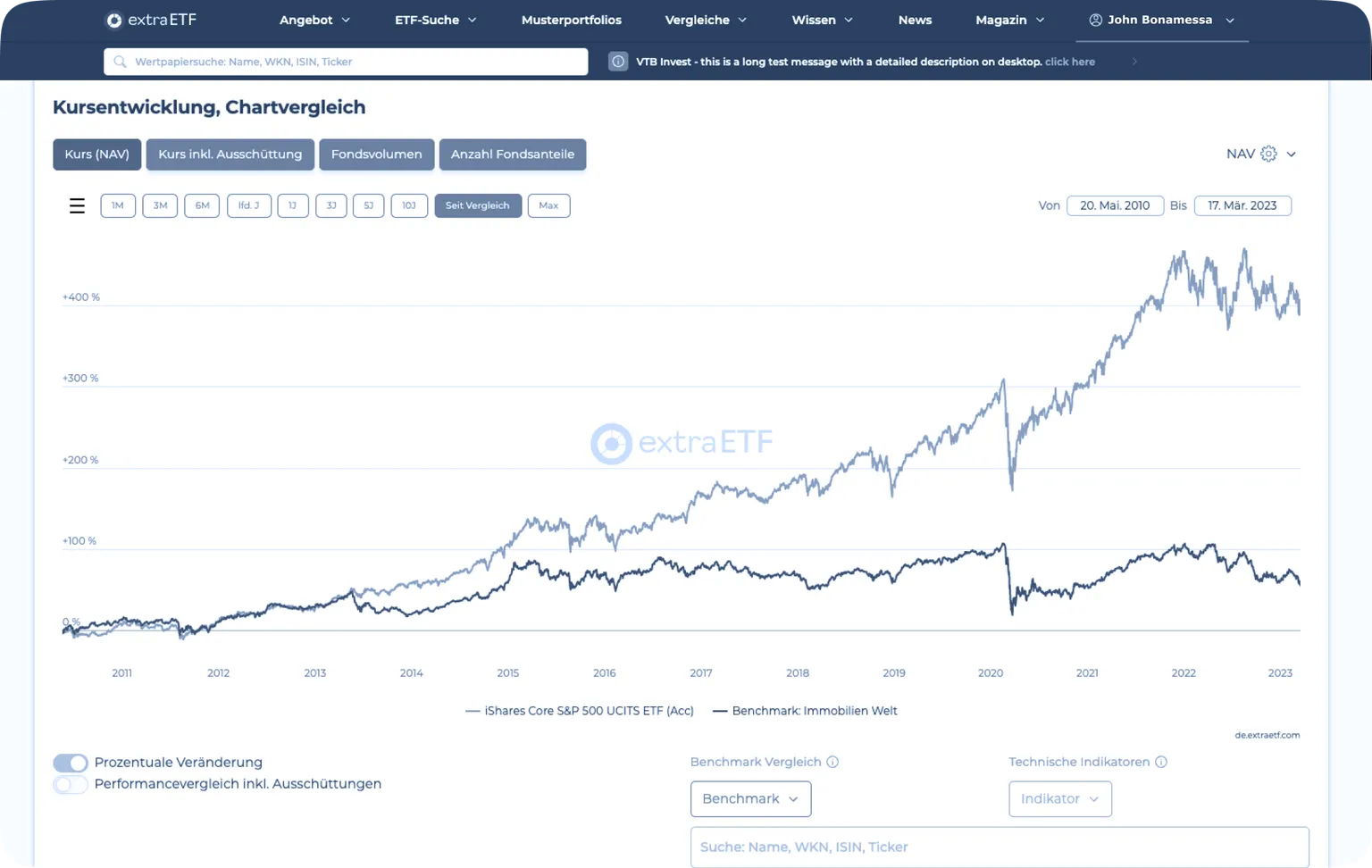Follow the 'click here' link in banner

coord(1069,62)
